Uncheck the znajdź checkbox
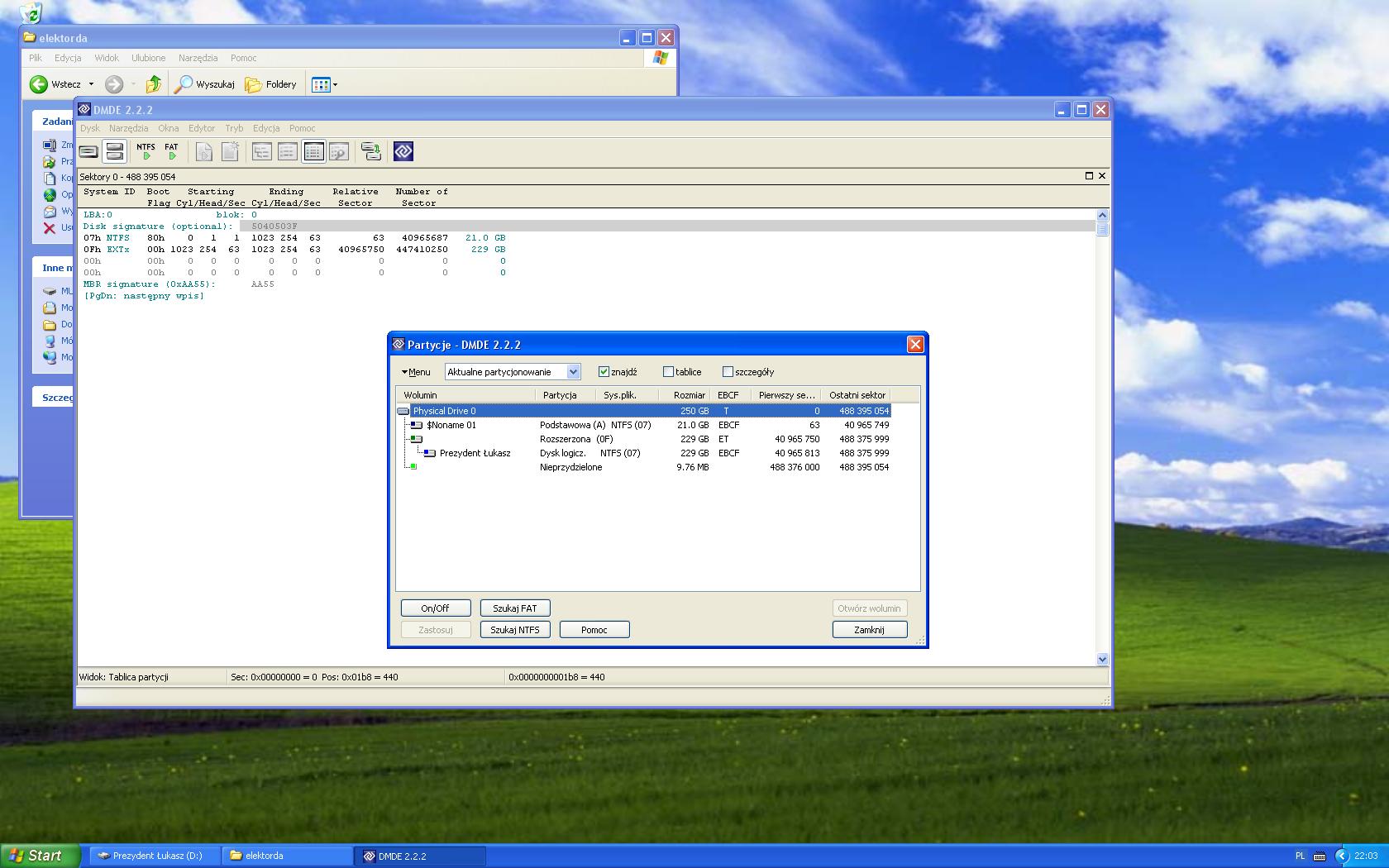Image resolution: width=1389 pixels, height=868 pixels. click(604, 372)
